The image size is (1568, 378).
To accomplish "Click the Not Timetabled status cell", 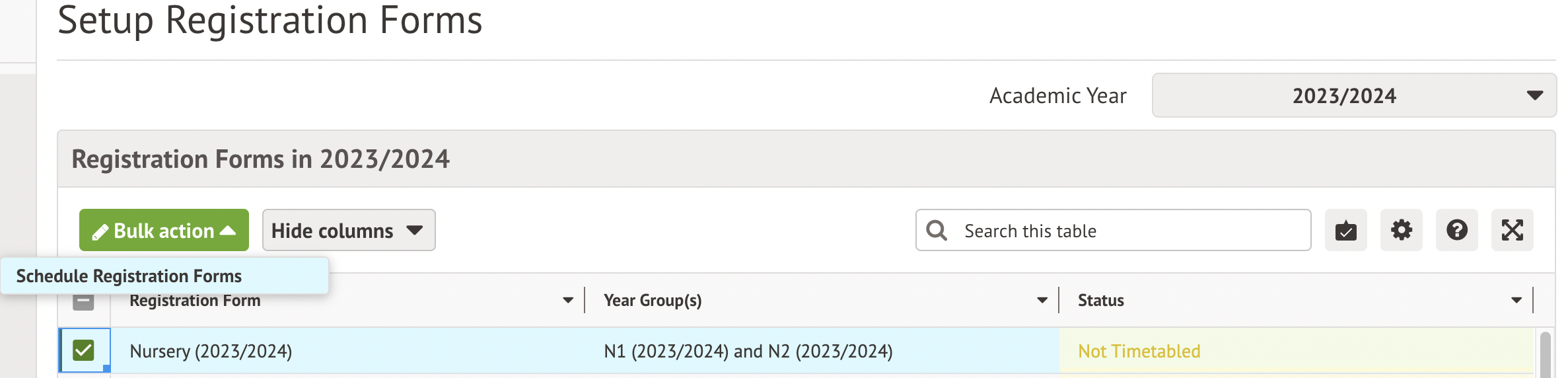I will point(1139,352).
